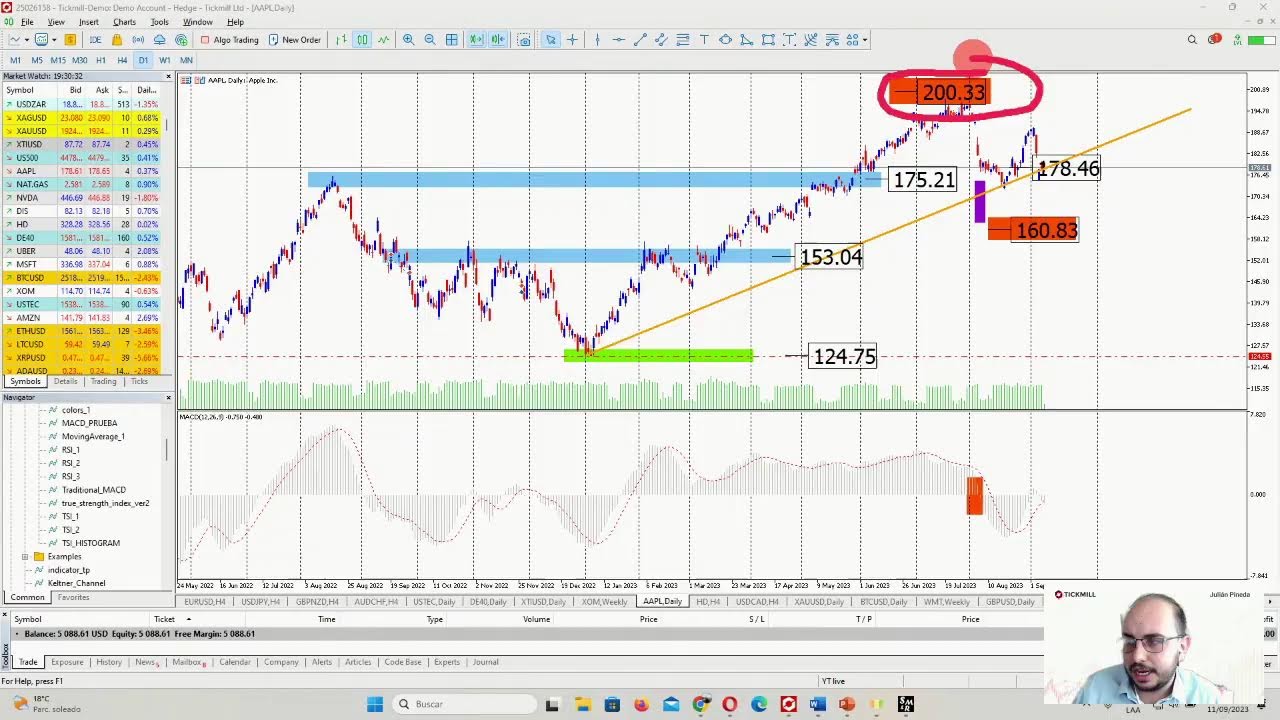
Task: Select the Rectangle shape tool
Action: [x=768, y=40]
